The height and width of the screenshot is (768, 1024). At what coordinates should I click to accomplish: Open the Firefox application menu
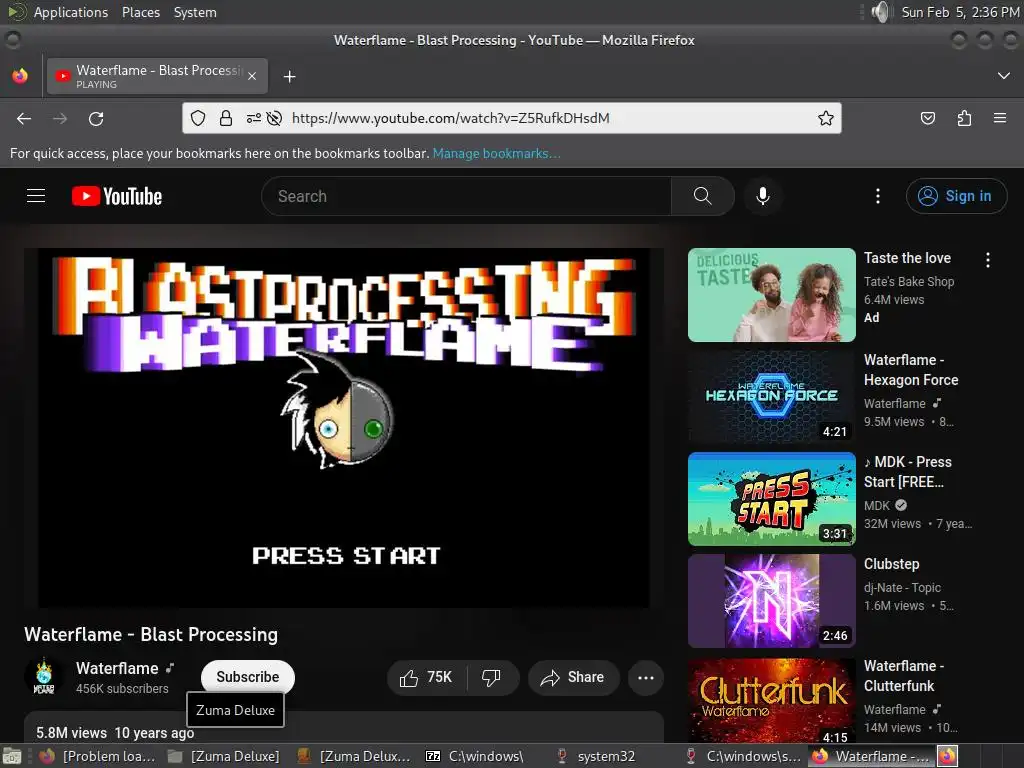click(x=1000, y=118)
